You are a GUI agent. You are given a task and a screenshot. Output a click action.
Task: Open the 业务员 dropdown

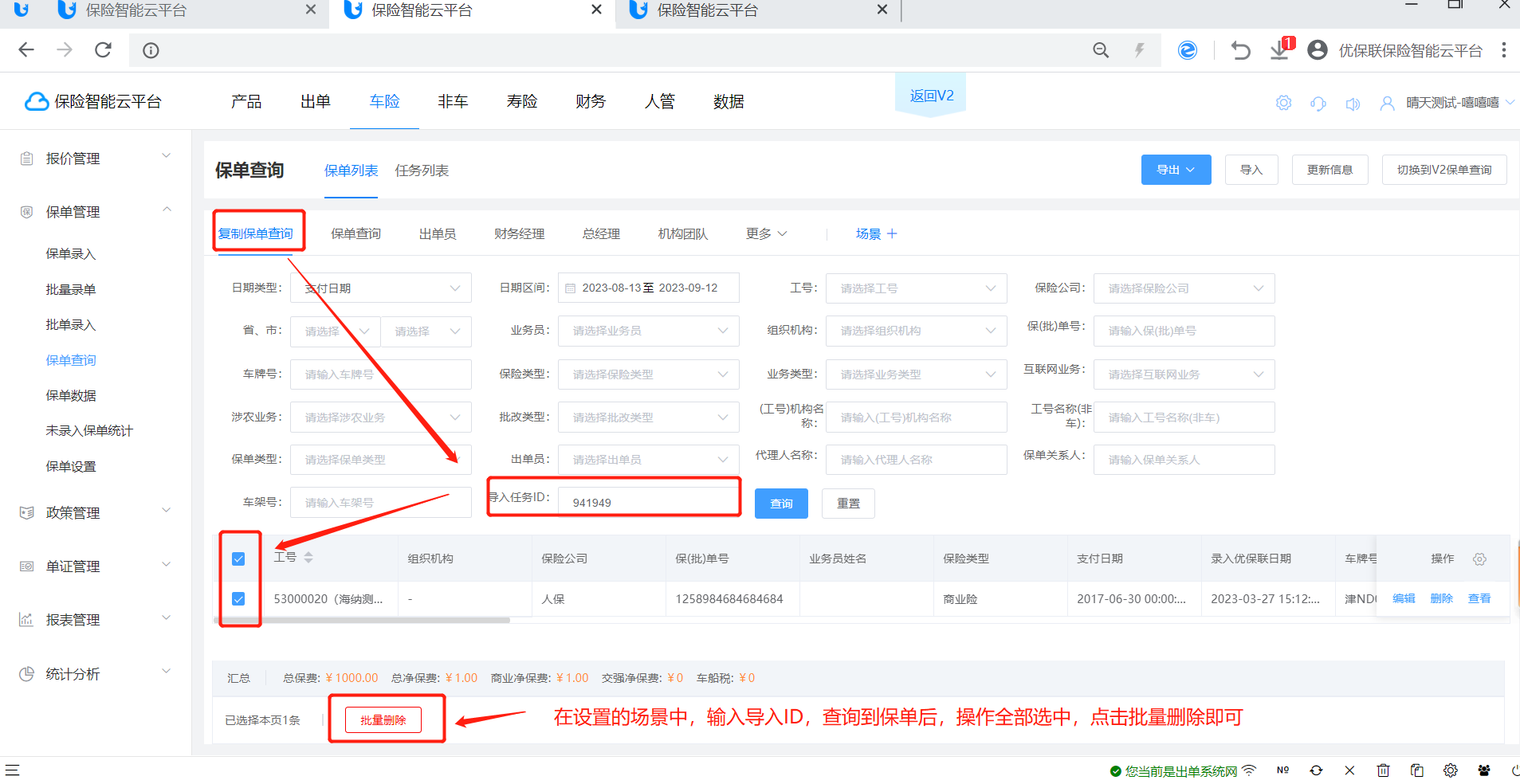pos(649,331)
